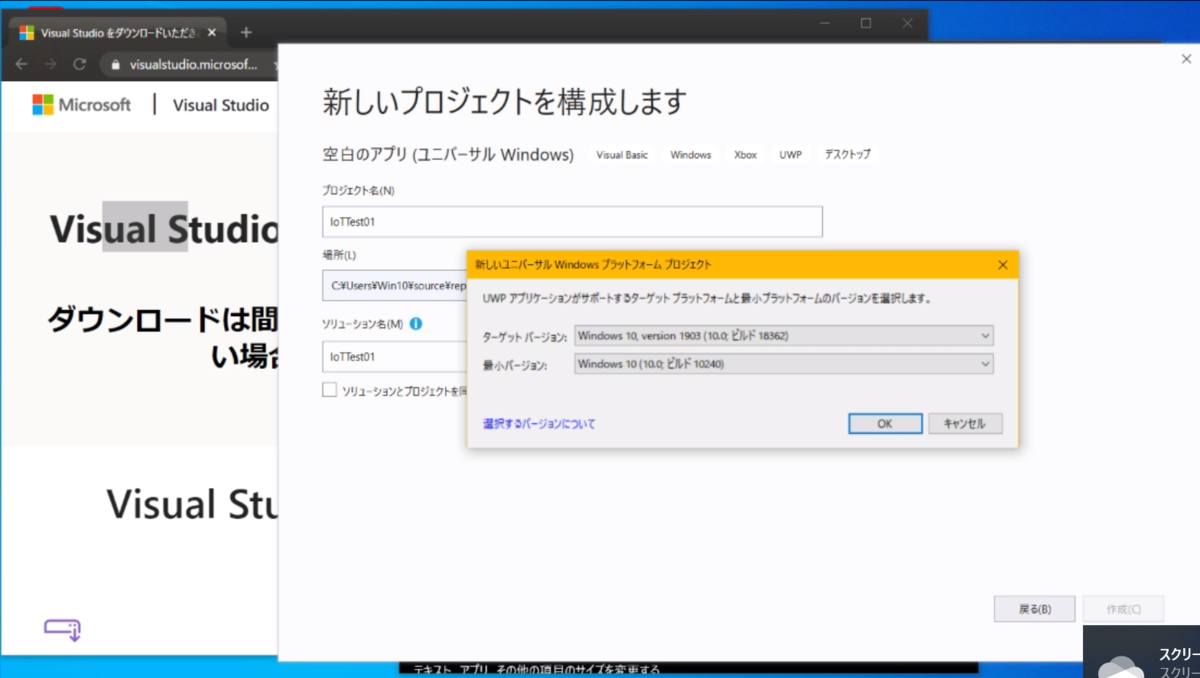Select the UWP project tag
The height and width of the screenshot is (678, 1200).
click(790, 154)
